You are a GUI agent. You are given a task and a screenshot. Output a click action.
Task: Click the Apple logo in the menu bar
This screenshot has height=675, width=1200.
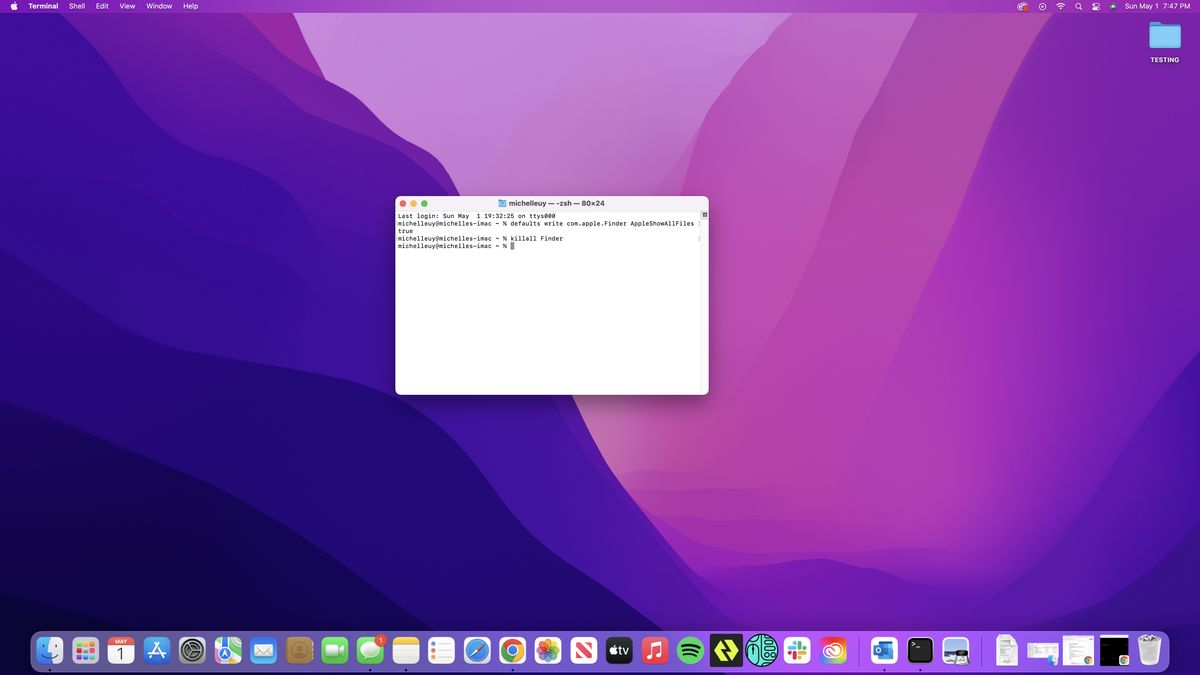click(13, 6)
